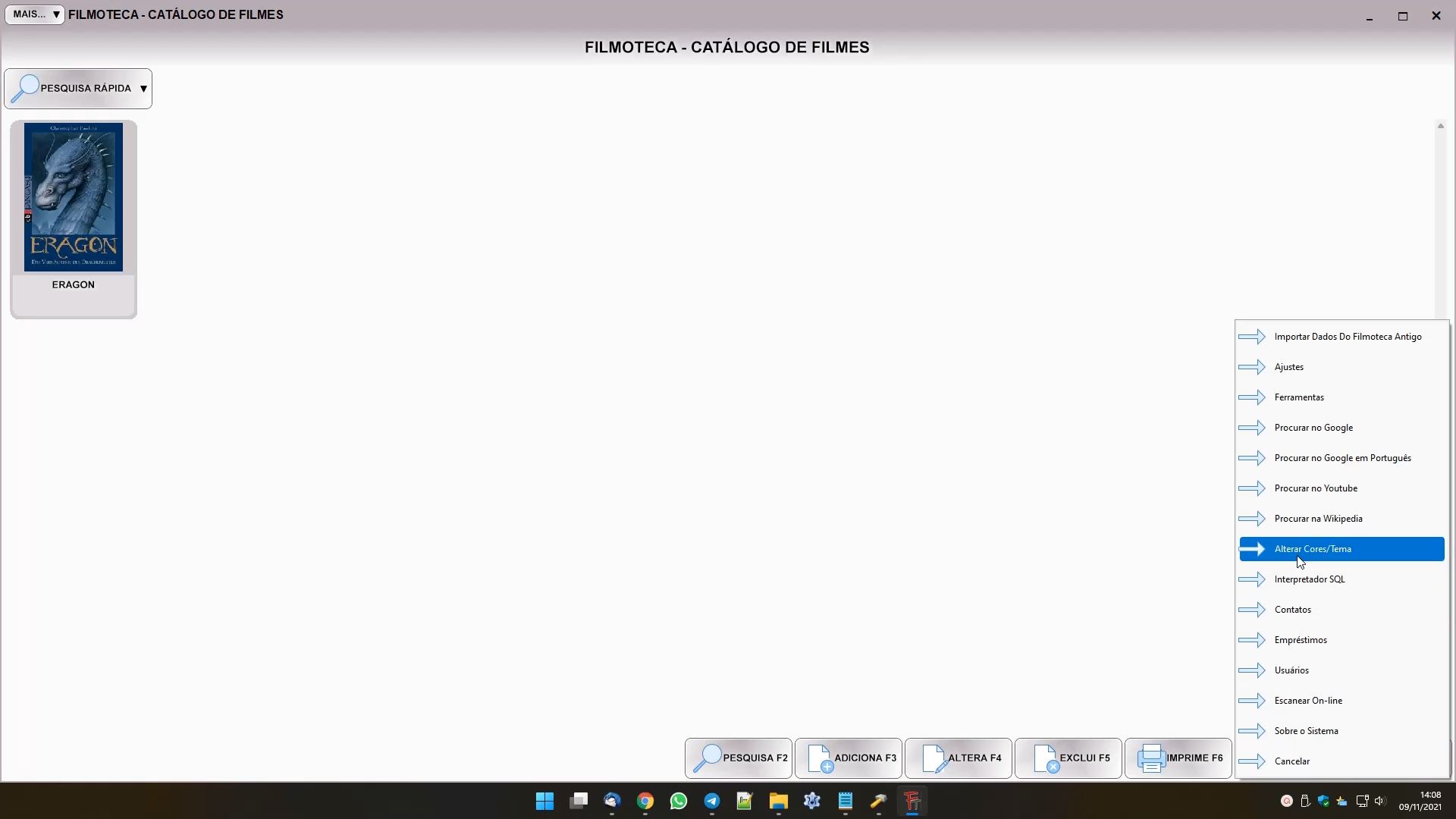Click the magnifier icon on Pesquisa F2

pyautogui.click(x=707, y=758)
